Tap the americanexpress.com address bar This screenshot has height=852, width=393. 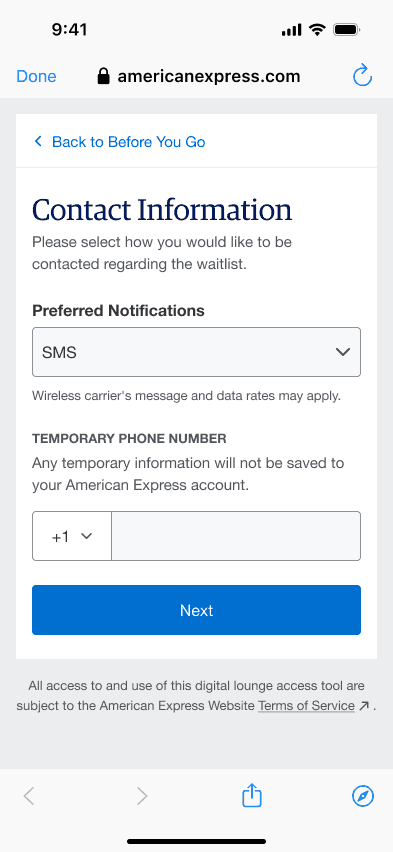pos(199,76)
